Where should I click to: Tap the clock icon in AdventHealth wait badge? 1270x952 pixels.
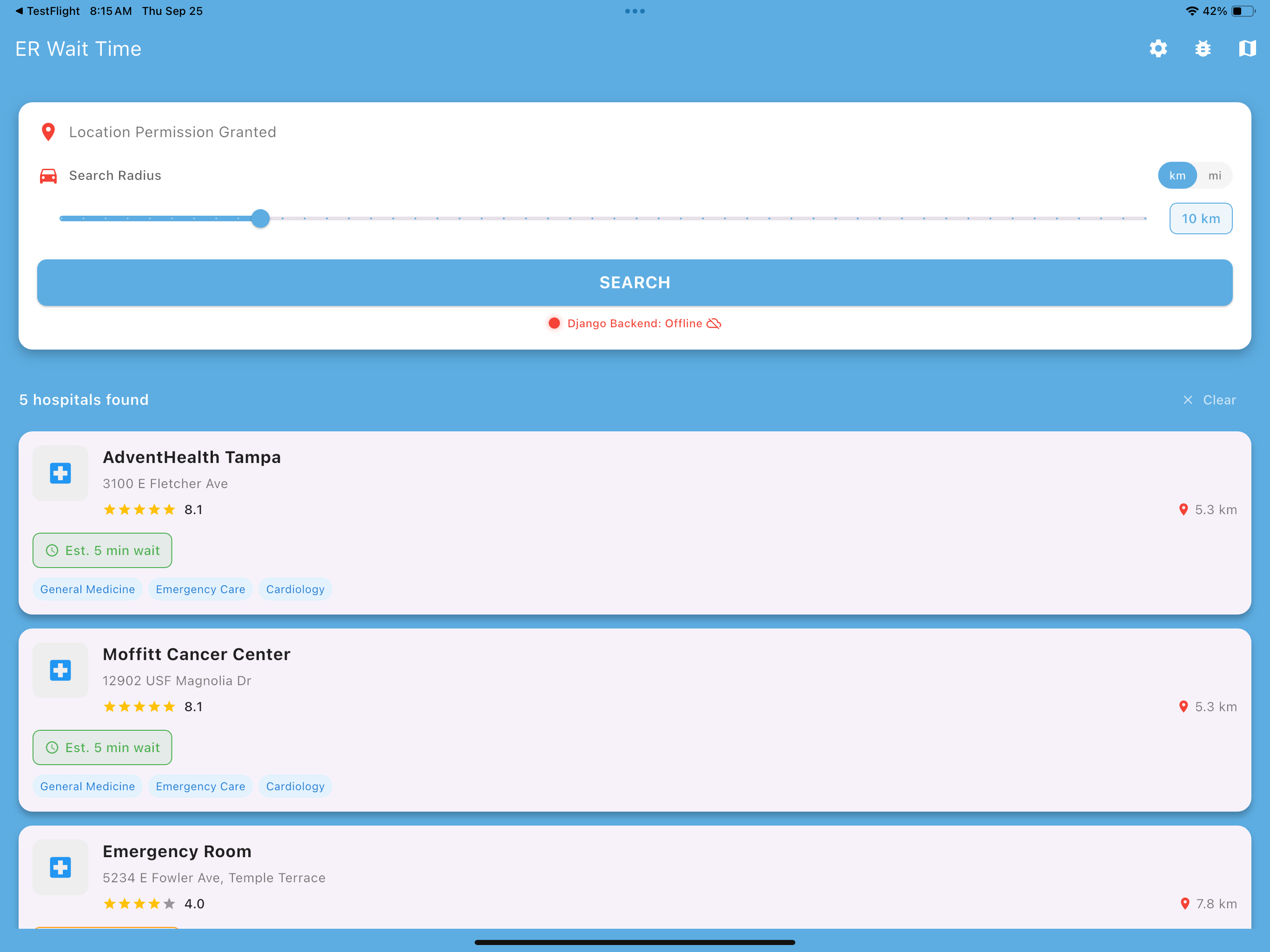(x=52, y=551)
